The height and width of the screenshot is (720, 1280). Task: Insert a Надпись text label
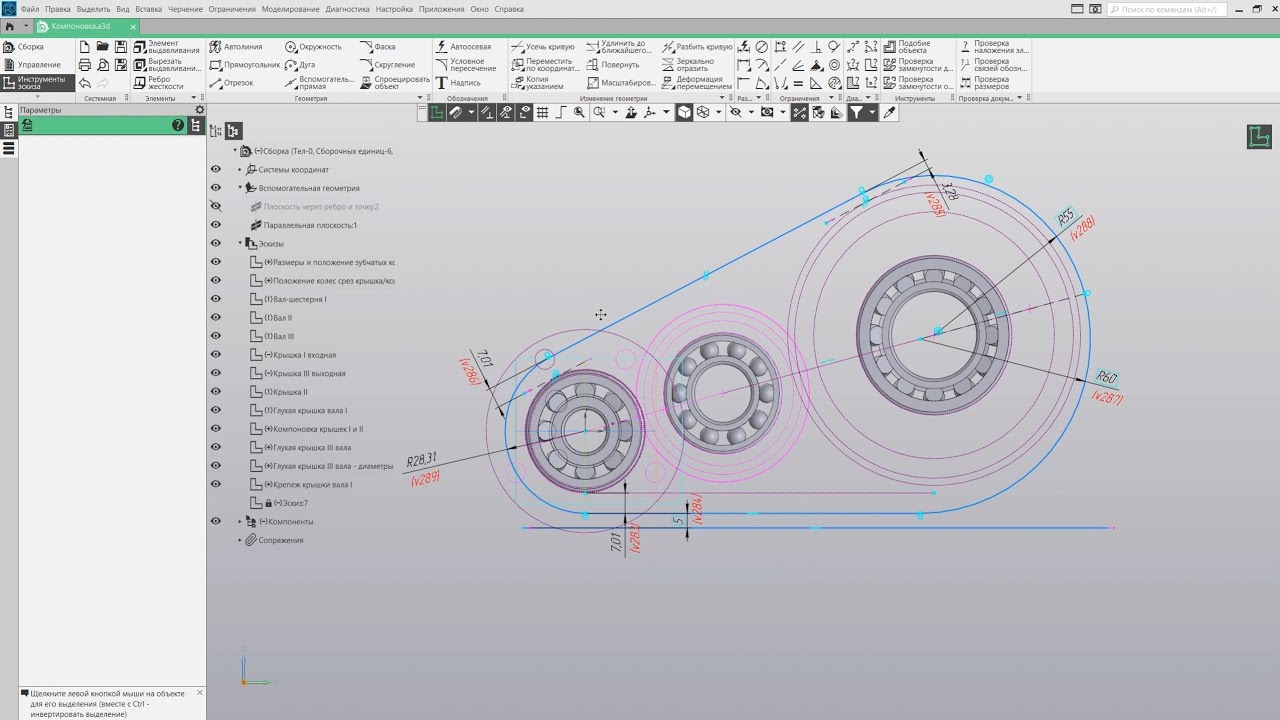tap(458, 83)
